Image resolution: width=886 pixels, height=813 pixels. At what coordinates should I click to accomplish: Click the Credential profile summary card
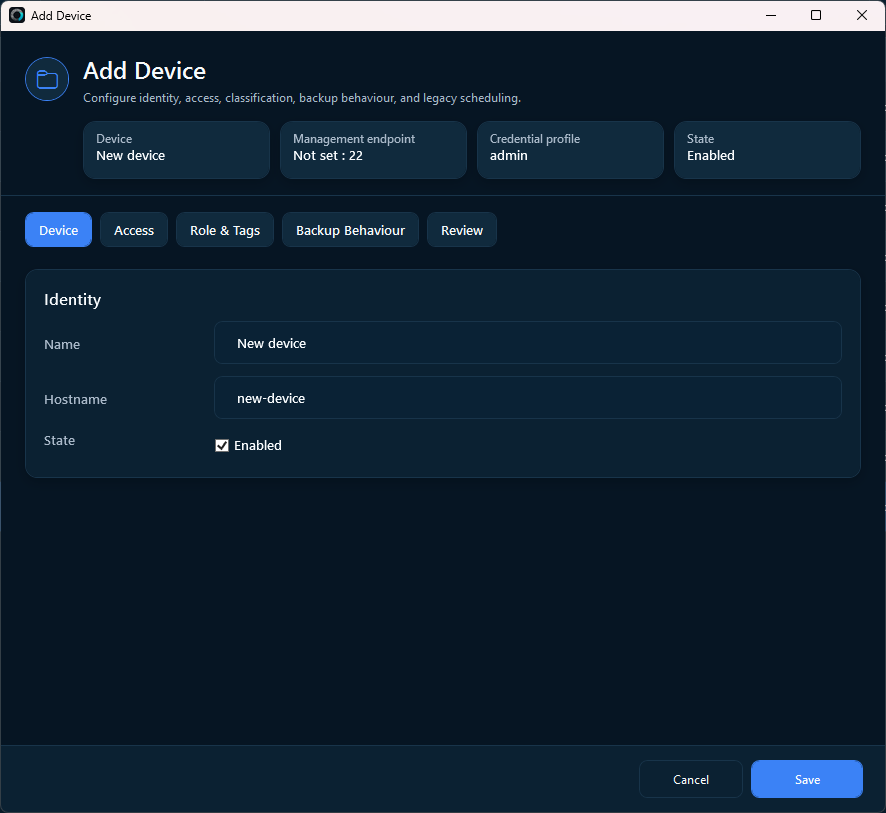(570, 150)
